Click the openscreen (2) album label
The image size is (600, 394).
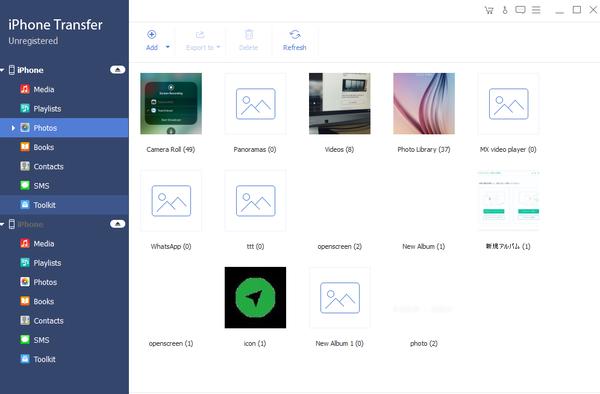[x=339, y=246]
